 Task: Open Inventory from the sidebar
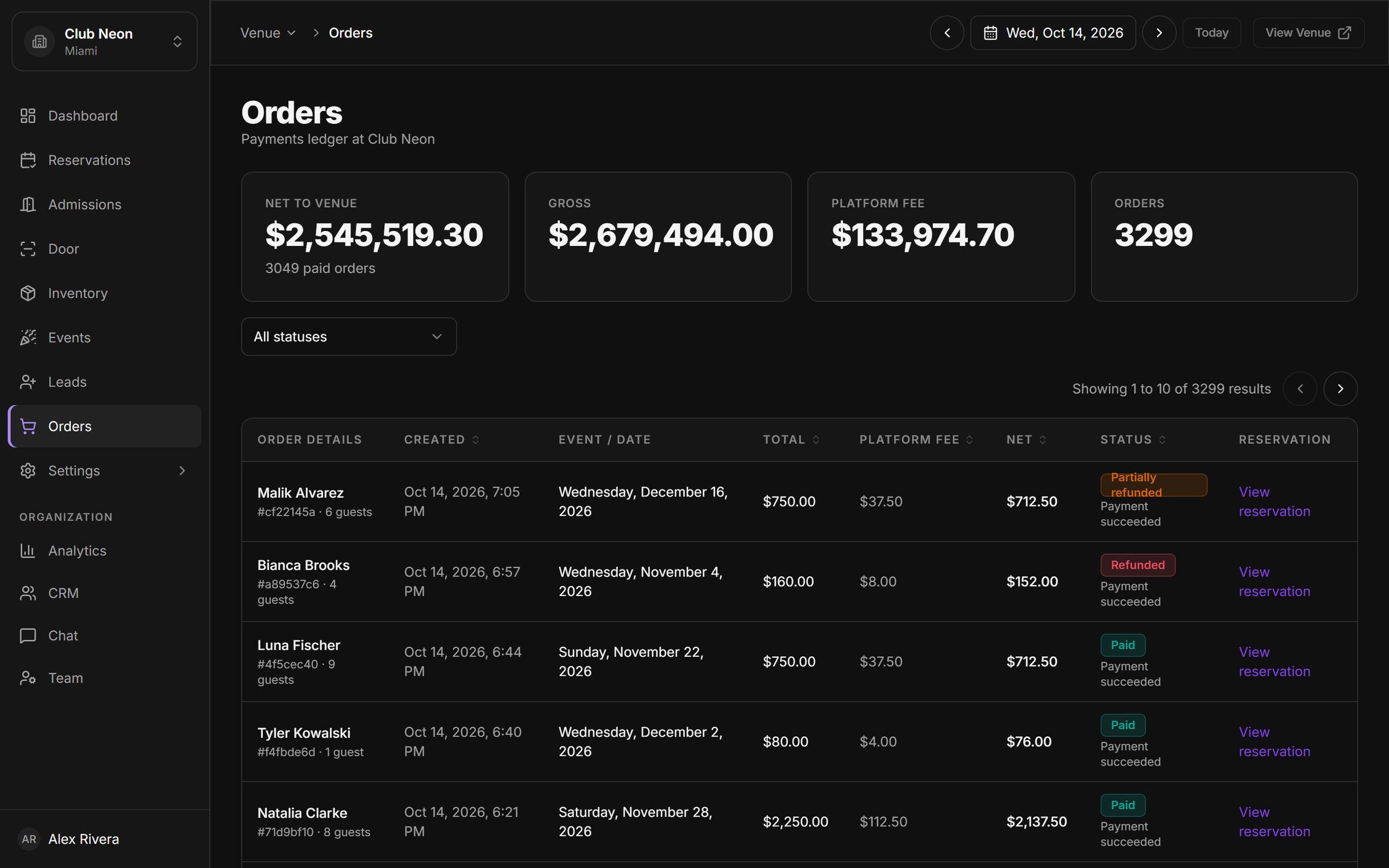click(104, 293)
